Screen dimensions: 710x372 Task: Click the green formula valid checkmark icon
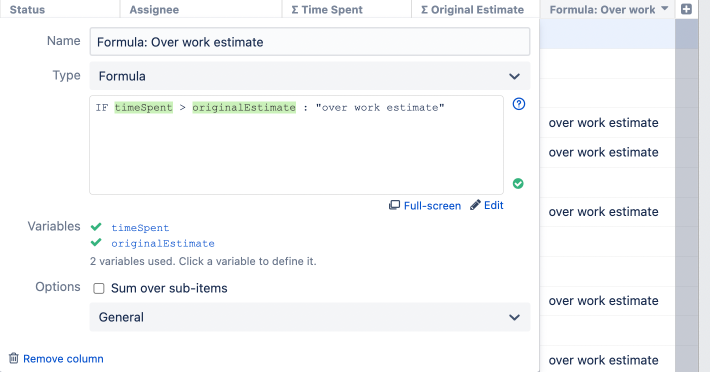click(518, 183)
